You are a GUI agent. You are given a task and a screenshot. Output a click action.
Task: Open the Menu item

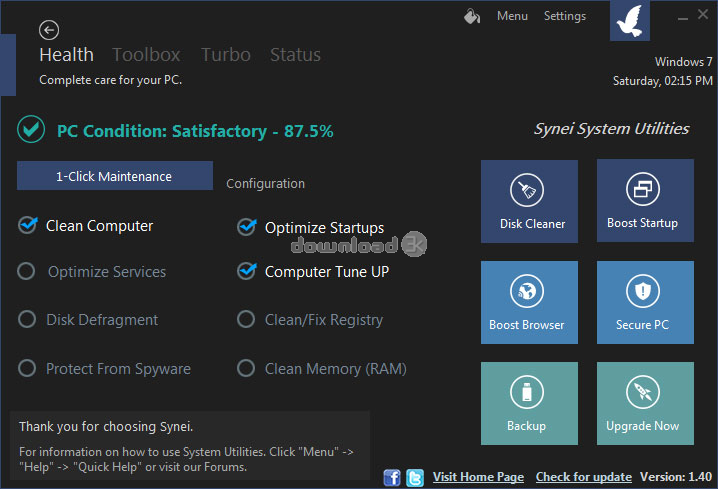512,16
